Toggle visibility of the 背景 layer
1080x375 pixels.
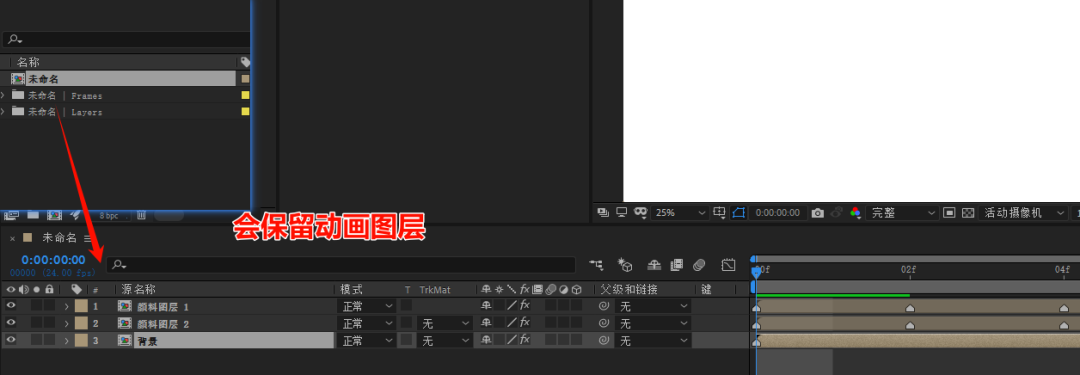coord(11,340)
